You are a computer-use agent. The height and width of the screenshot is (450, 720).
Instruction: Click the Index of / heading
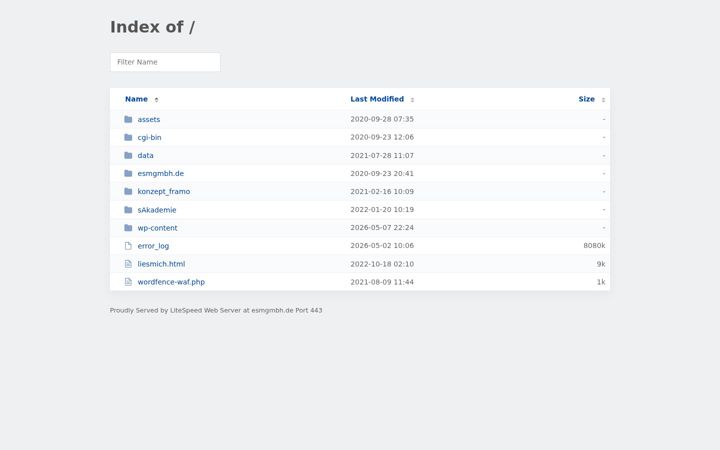point(152,27)
